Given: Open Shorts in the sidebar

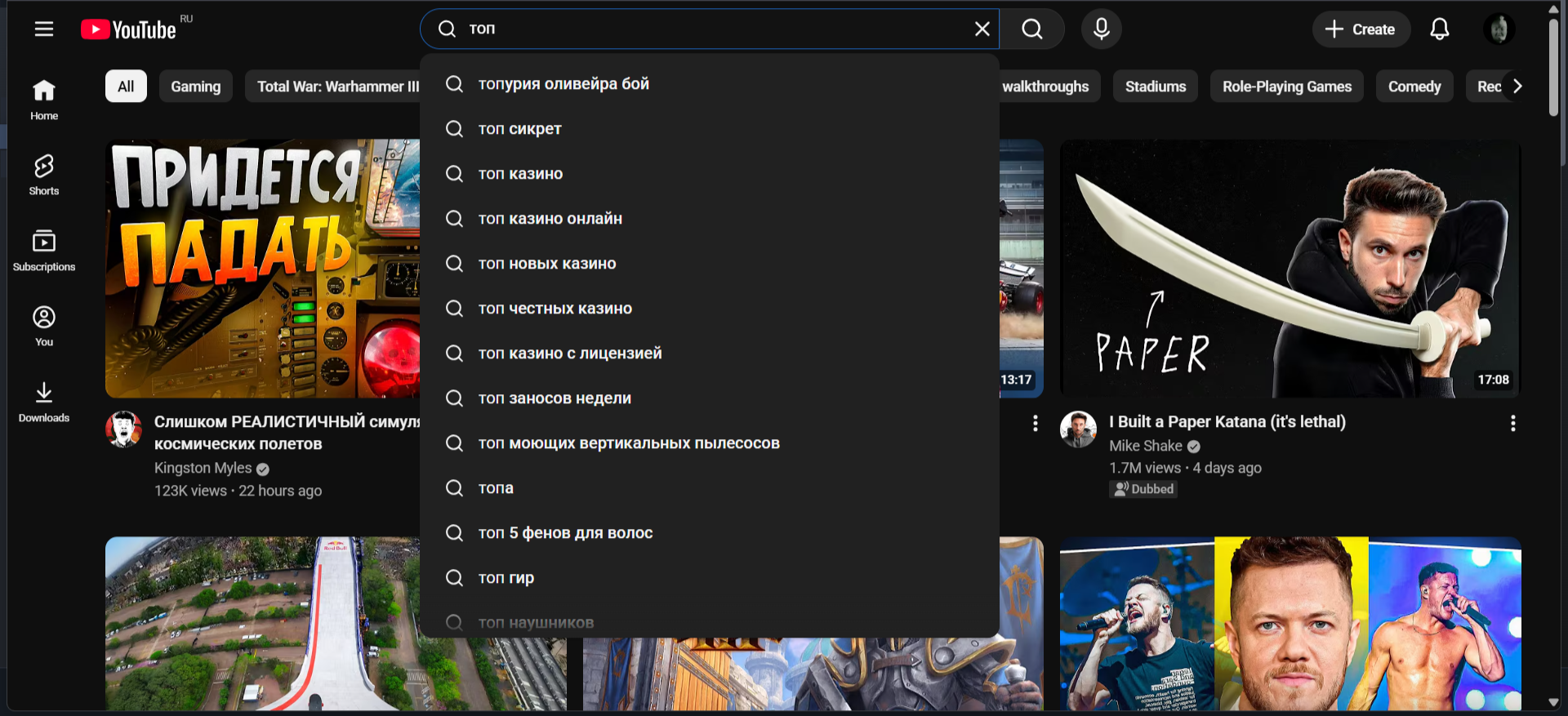Looking at the screenshot, I should click(x=44, y=175).
